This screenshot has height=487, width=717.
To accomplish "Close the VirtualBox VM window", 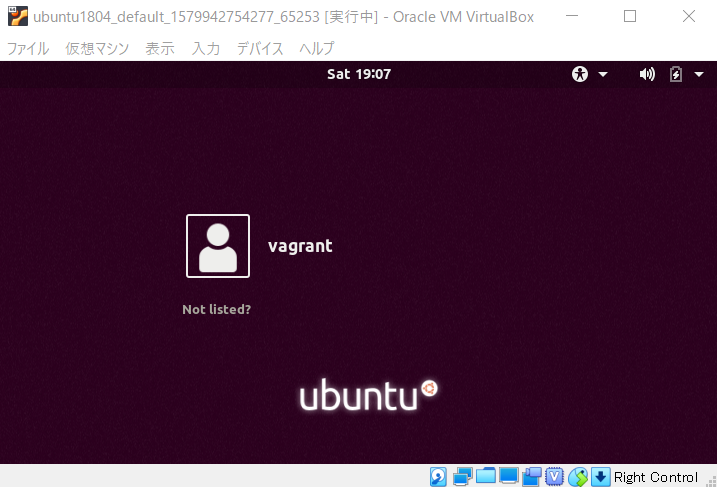I will pyautogui.click(x=689, y=16).
